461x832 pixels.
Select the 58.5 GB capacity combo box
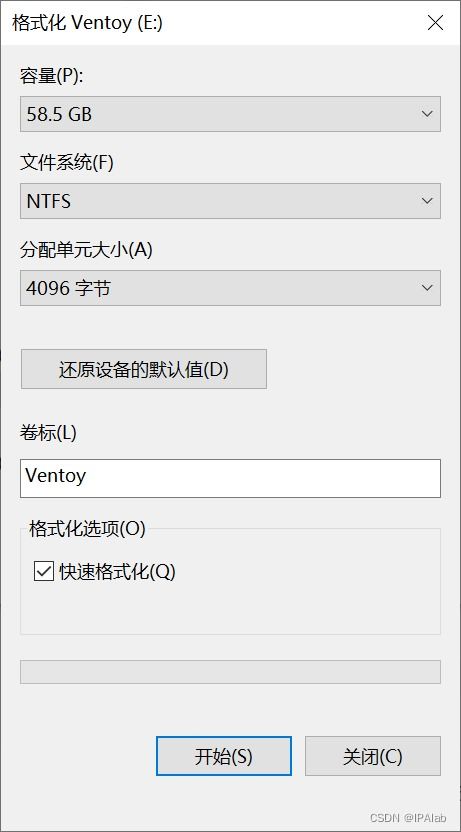[230, 114]
